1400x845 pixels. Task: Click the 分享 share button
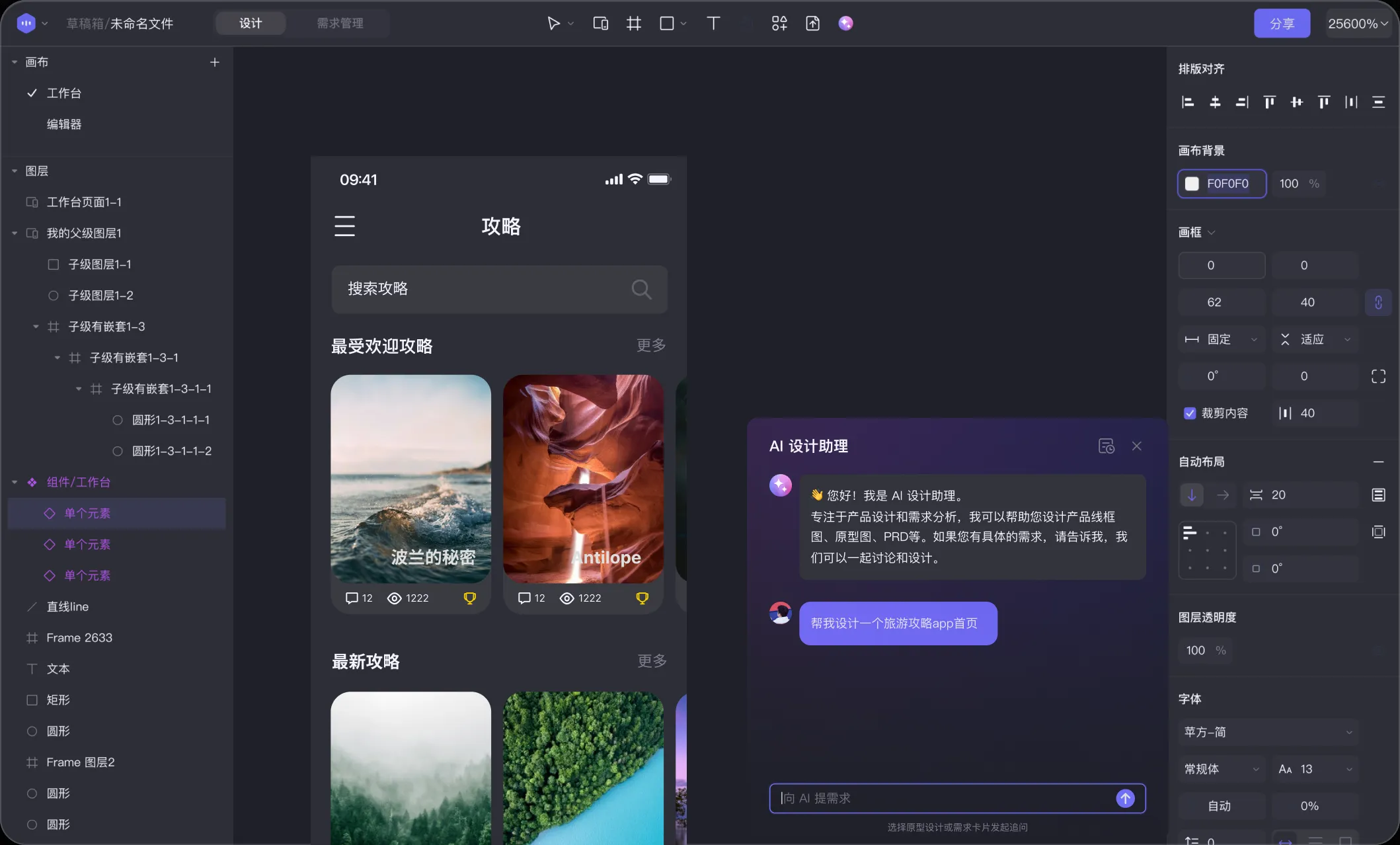(x=1281, y=23)
